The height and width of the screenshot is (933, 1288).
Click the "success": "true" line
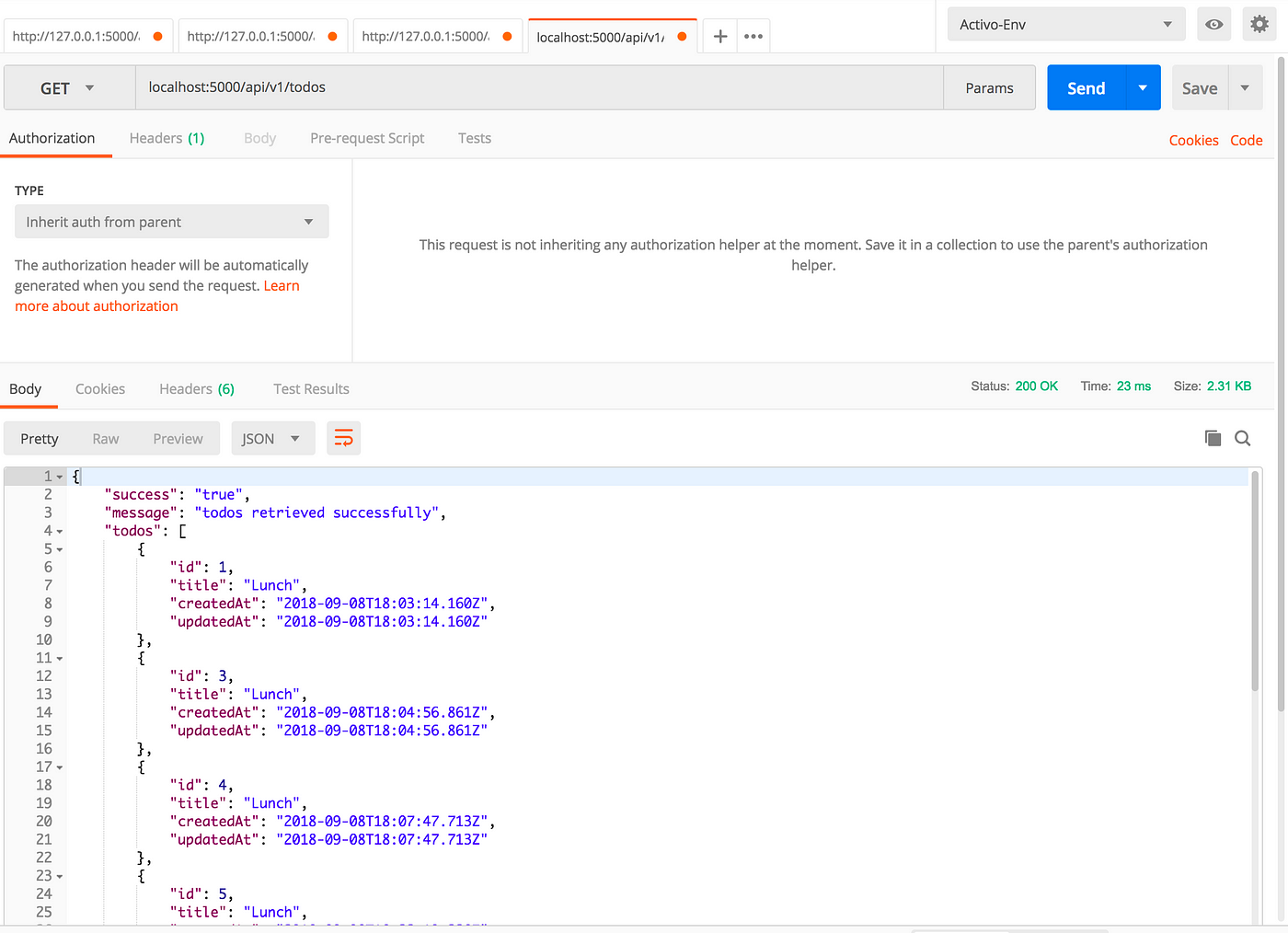[x=177, y=494]
